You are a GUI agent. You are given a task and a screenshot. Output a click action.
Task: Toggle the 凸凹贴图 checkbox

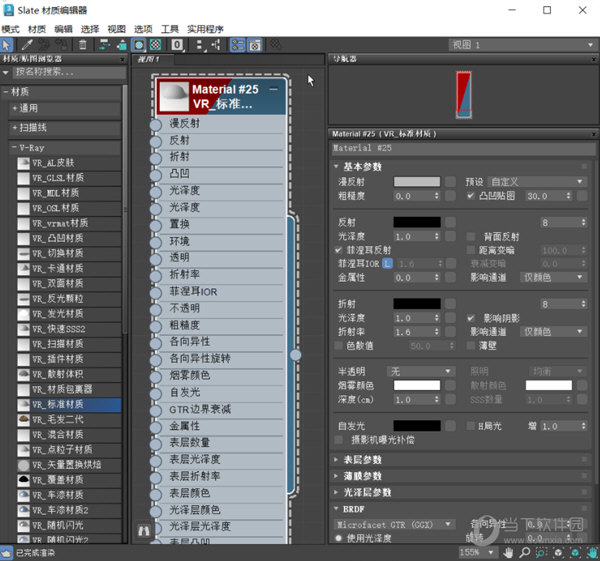[x=471, y=196]
